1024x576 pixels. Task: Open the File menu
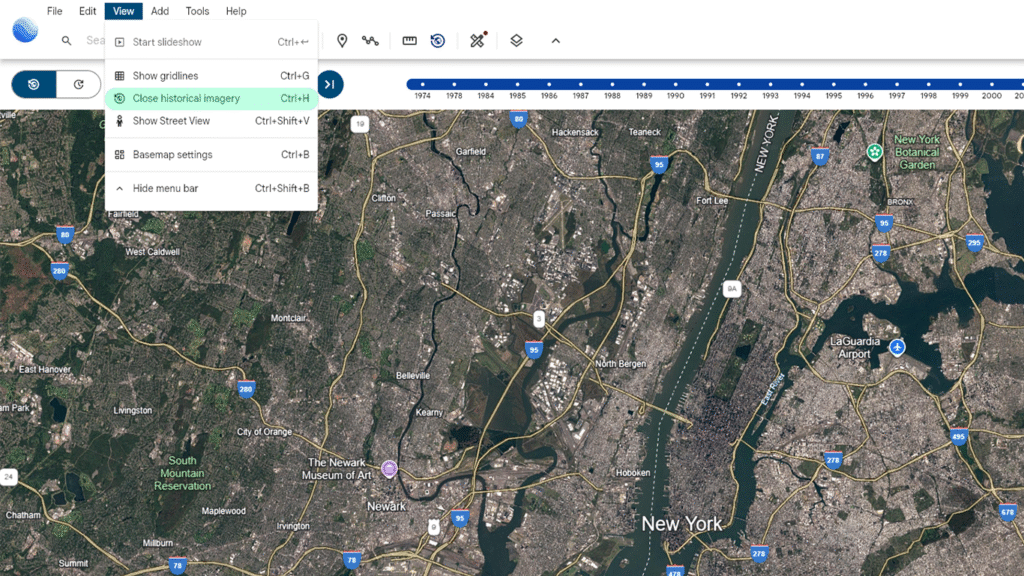click(54, 11)
